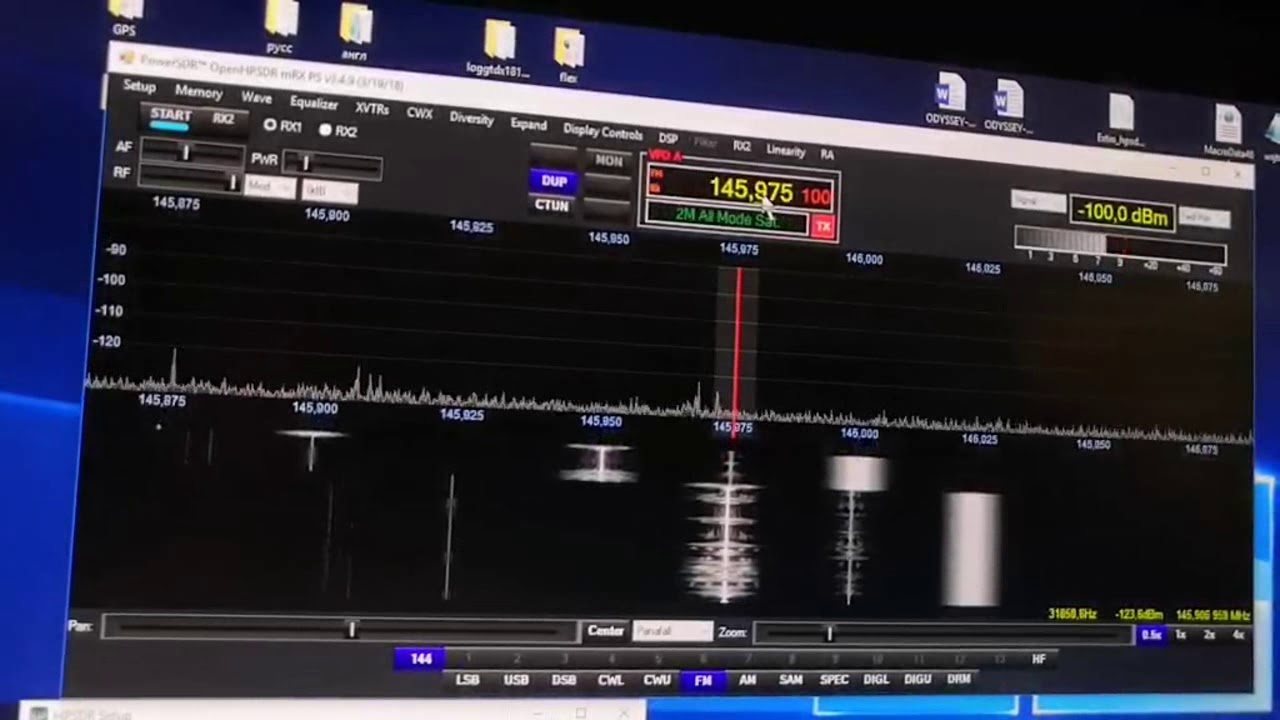Select DIGU mode
This screenshot has height=720, width=1280.
917,679
